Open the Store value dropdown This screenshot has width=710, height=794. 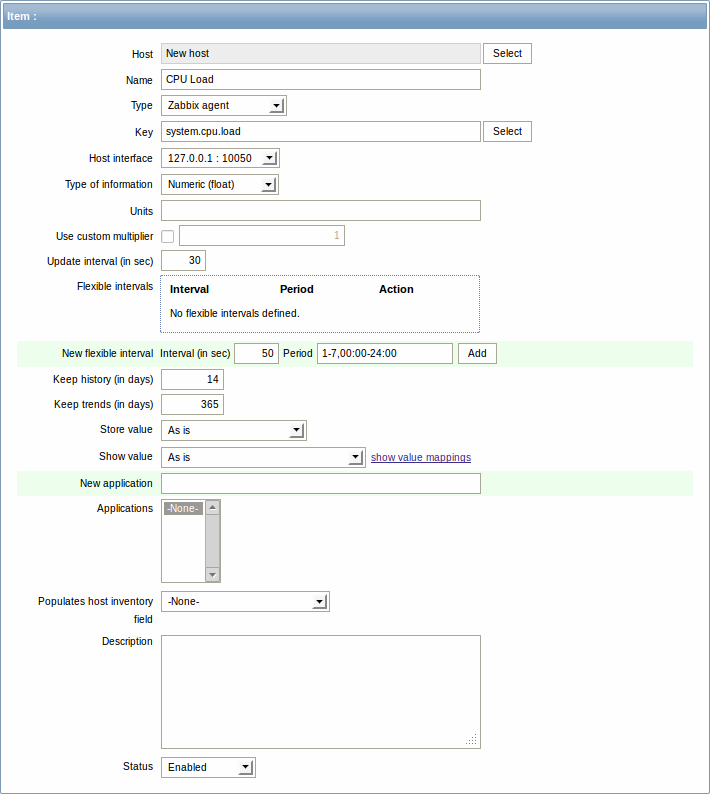234,430
